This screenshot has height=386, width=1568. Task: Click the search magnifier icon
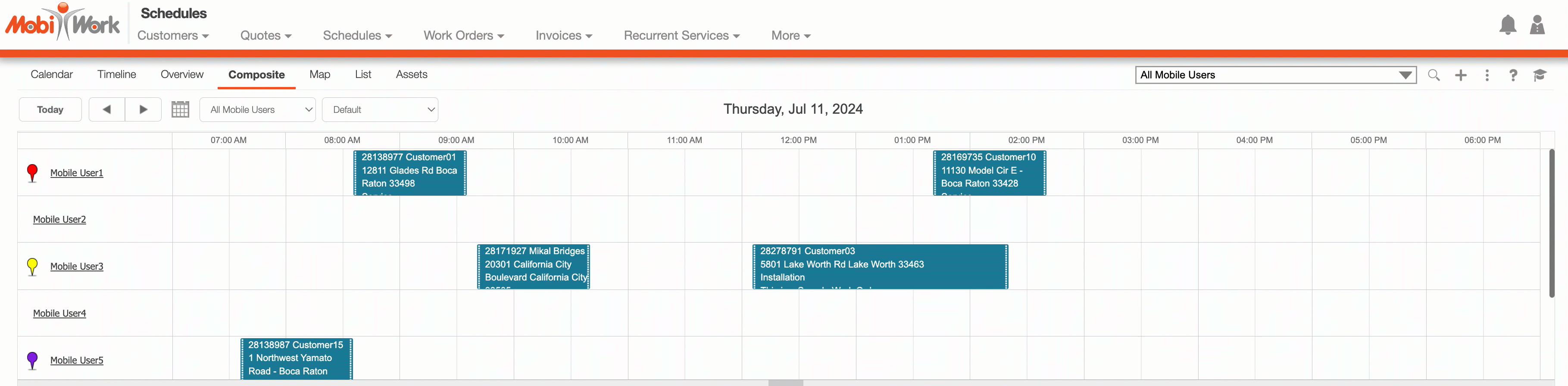click(1434, 75)
